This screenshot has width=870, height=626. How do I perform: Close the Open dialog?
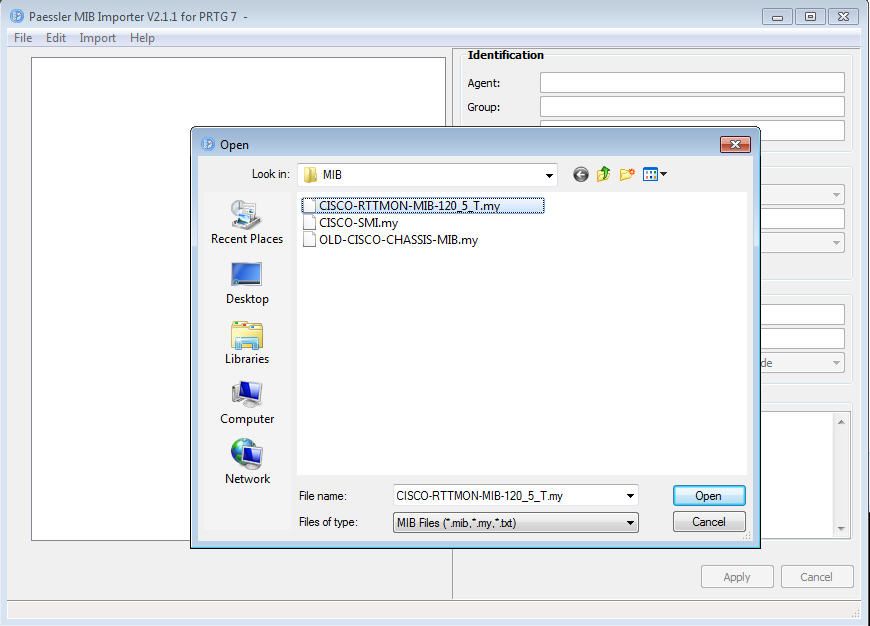pyautogui.click(x=735, y=144)
